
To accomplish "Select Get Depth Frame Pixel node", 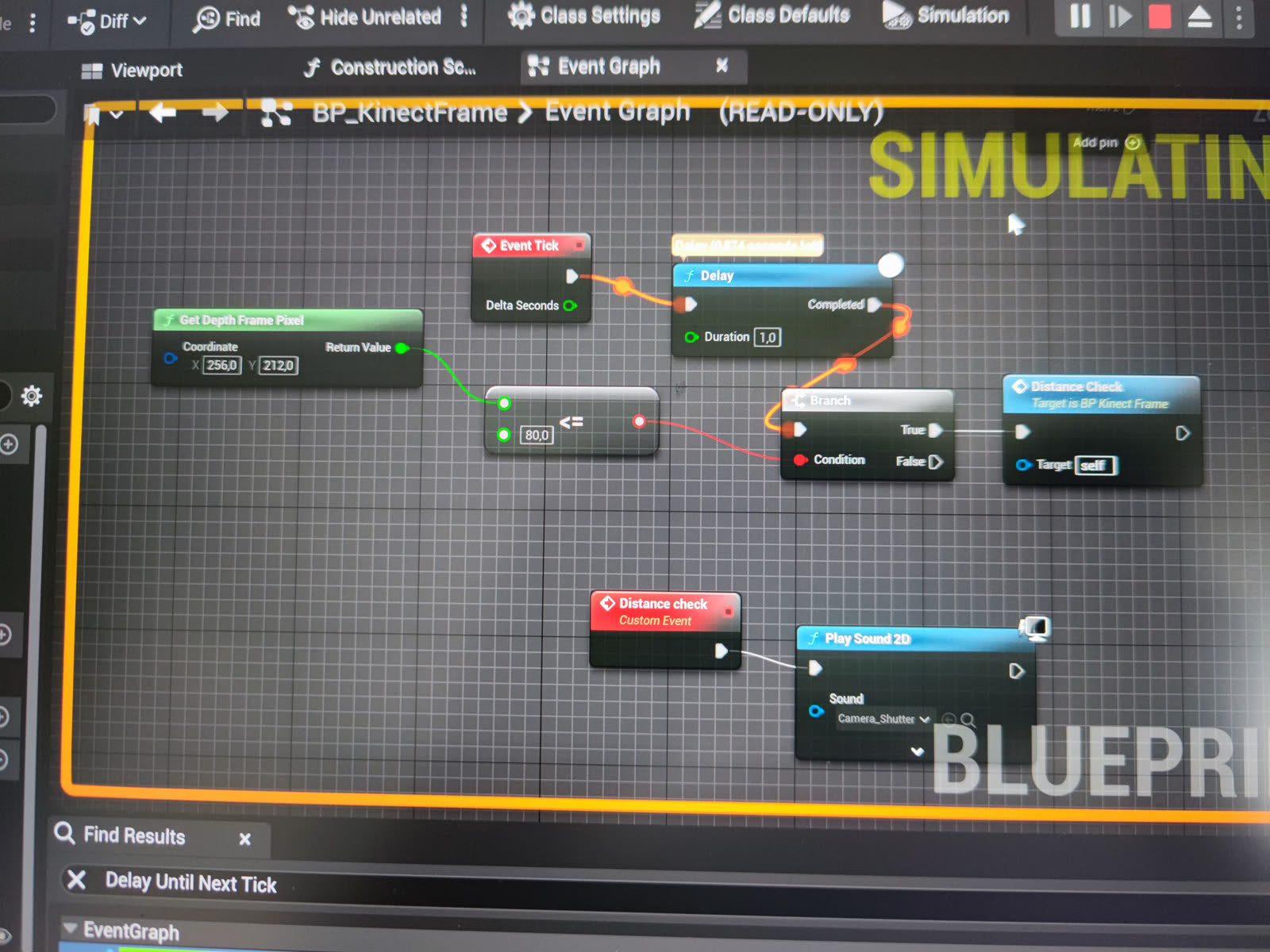I will pyautogui.click(x=287, y=320).
